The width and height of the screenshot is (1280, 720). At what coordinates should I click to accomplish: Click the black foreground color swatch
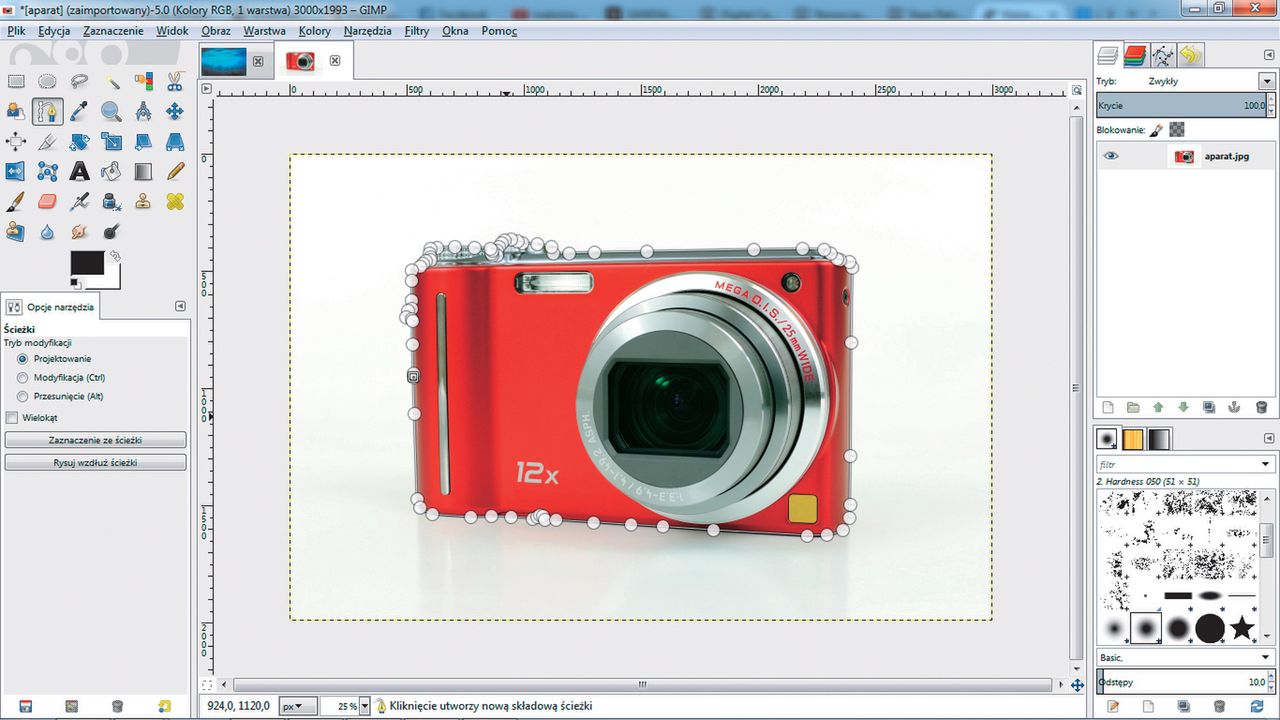87,263
